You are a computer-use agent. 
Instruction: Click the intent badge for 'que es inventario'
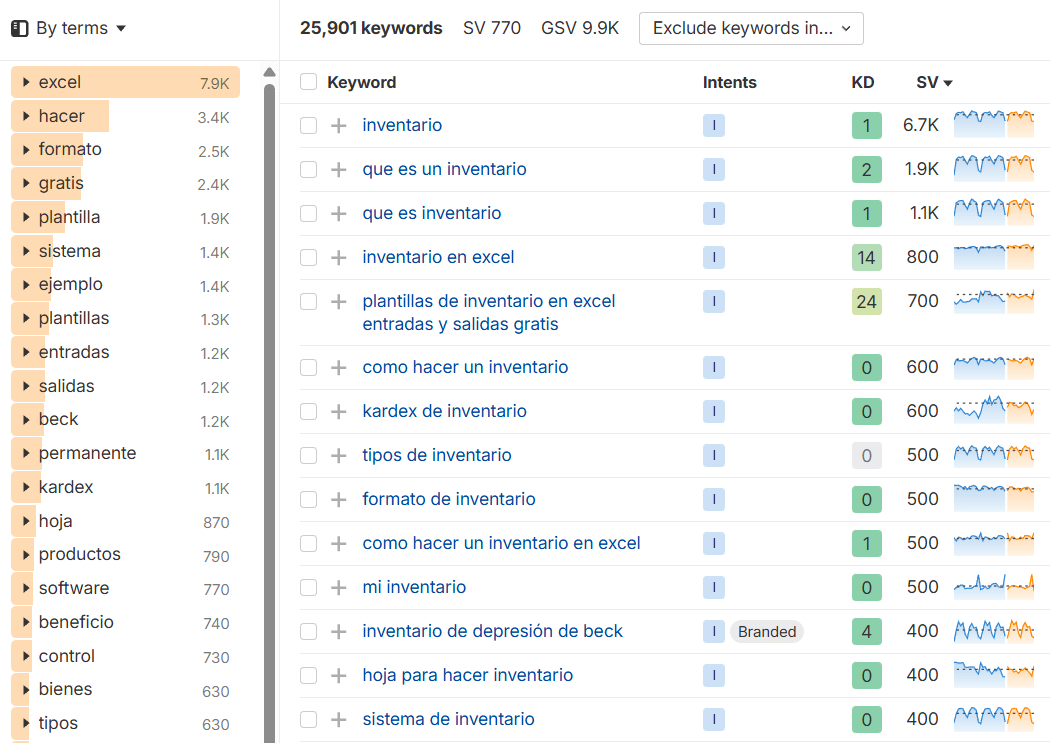tap(713, 214)
